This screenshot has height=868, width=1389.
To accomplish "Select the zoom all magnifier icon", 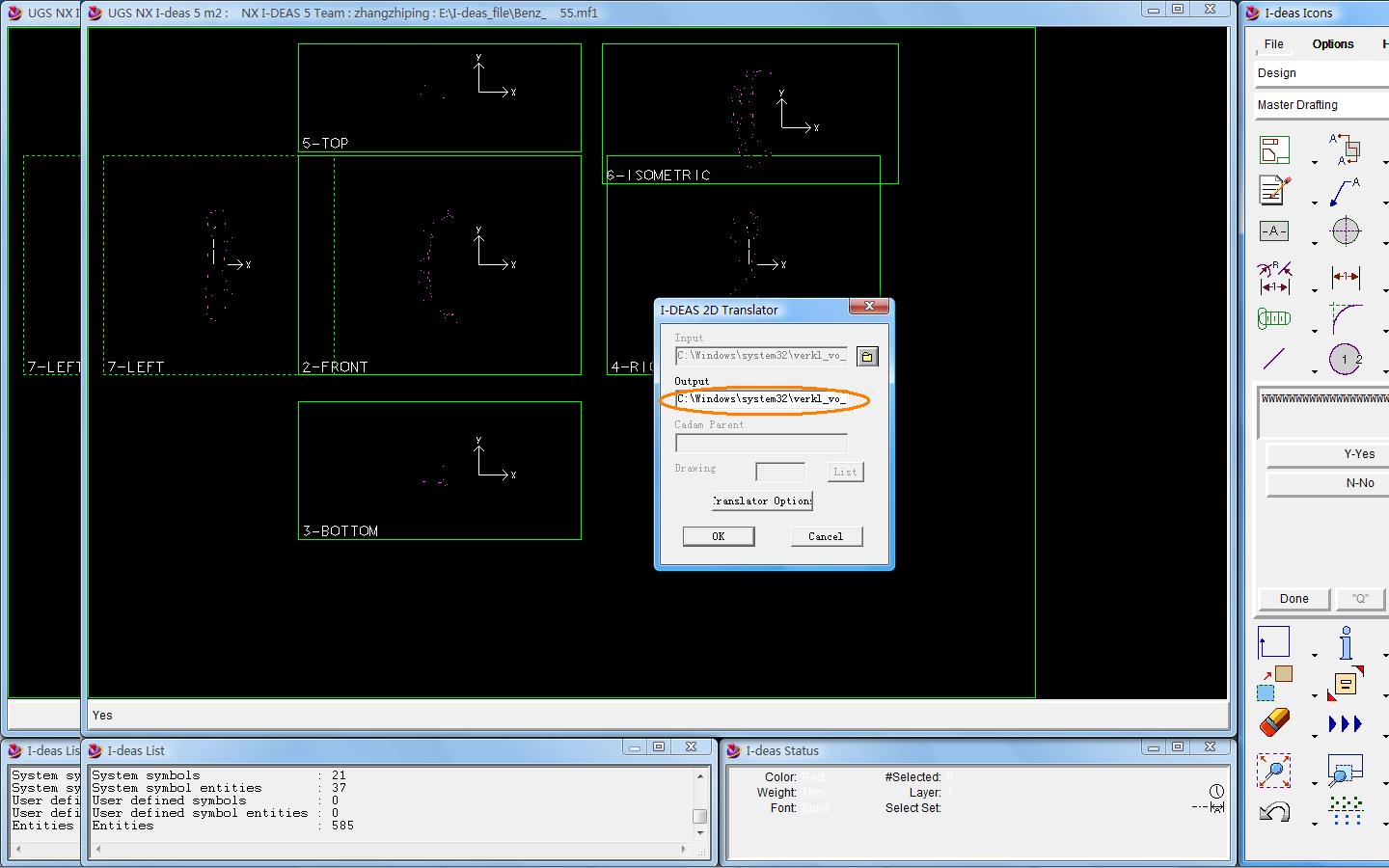I will click(1274, 770).
